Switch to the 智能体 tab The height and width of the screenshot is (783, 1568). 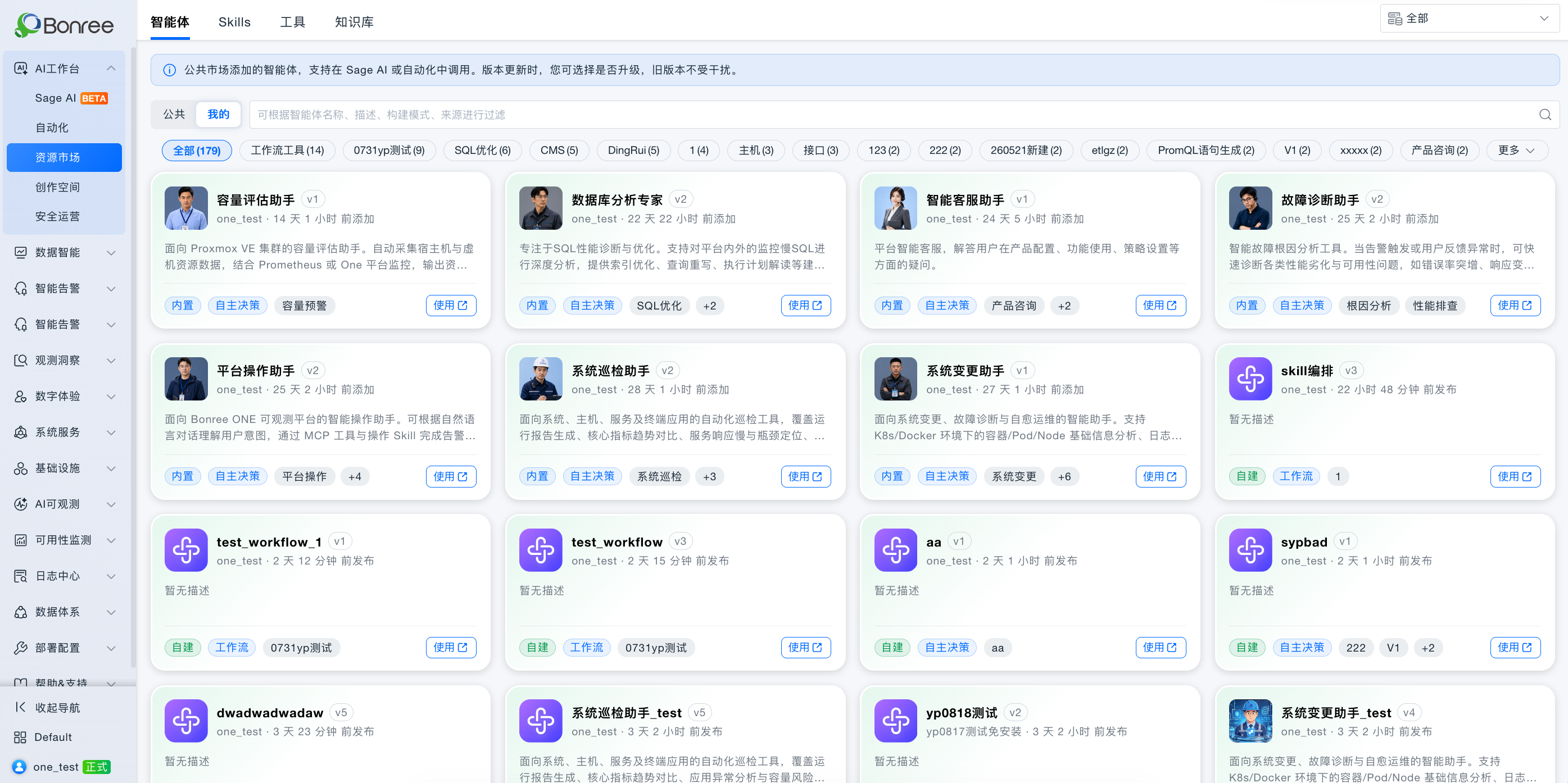pyautogui.click(x=170, y=22)
